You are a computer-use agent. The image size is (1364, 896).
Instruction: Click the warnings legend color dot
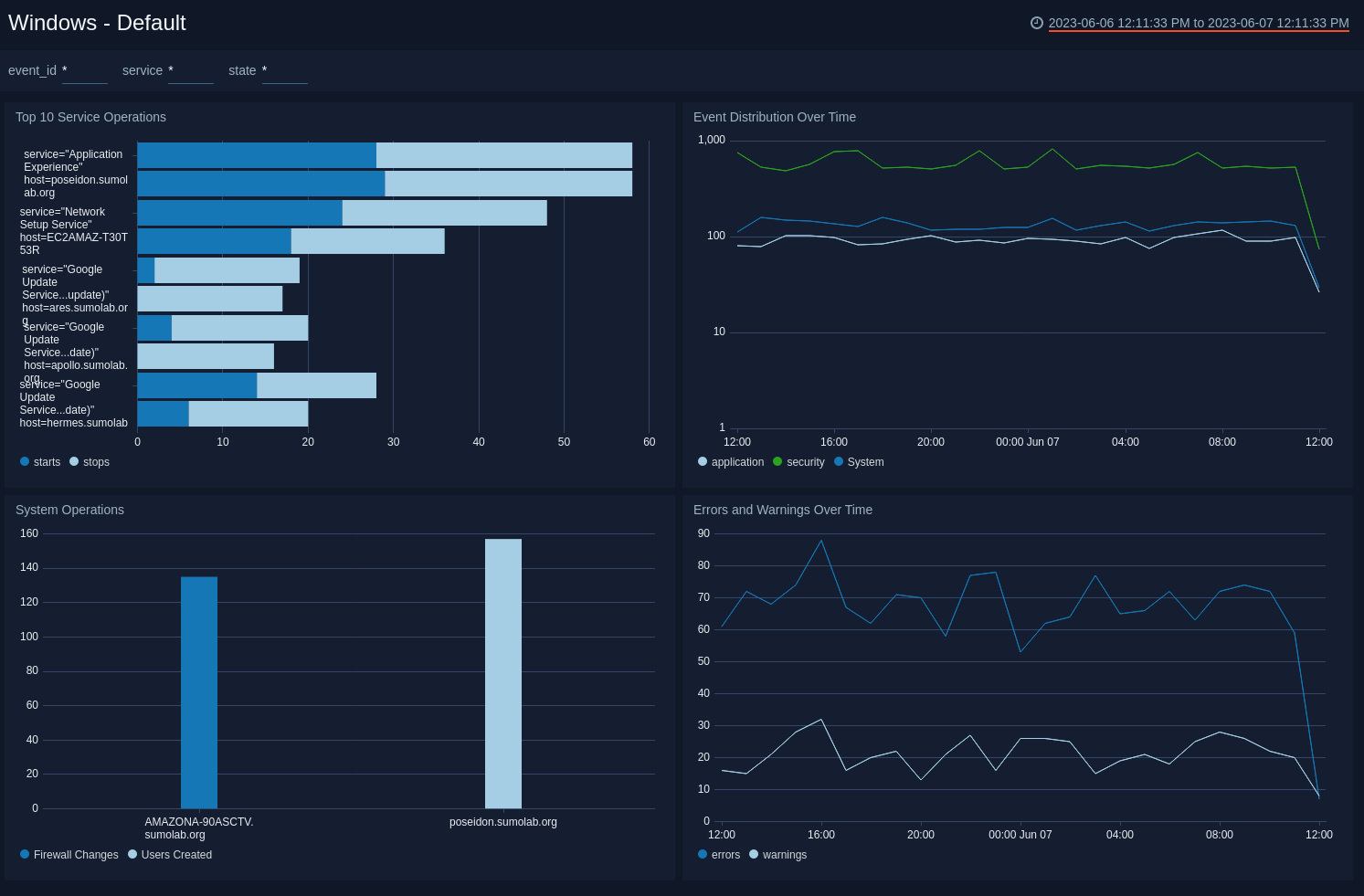[x=754, y=854]
